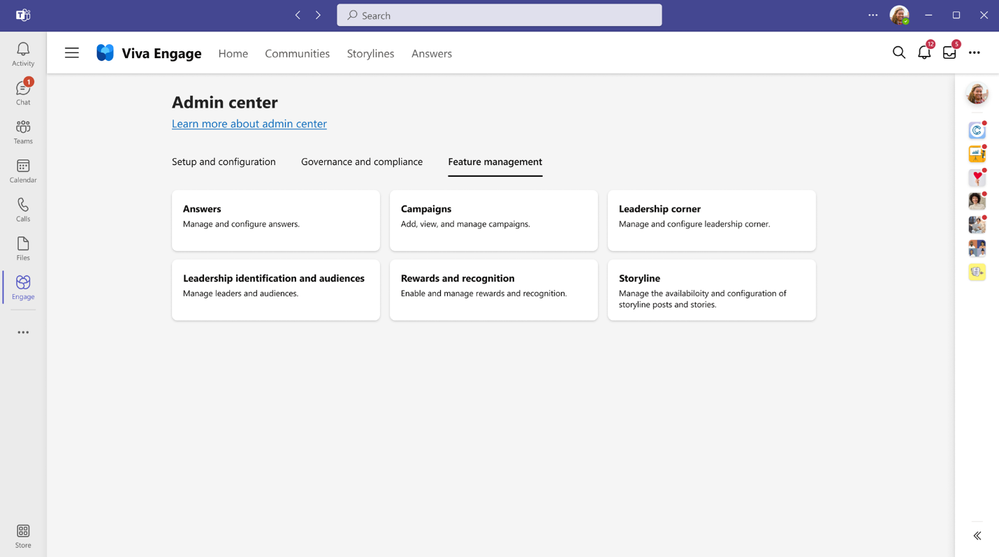Viewport: 999px width, 557px height.
Task: Open the office meeting photo community thumbnail
Action: (977, 224)
